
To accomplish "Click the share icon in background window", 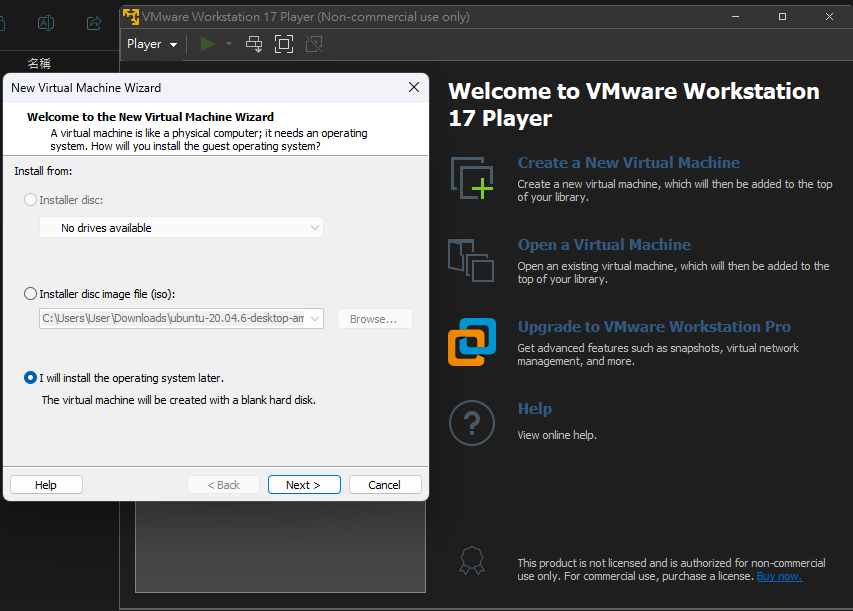I will (94, 23).
